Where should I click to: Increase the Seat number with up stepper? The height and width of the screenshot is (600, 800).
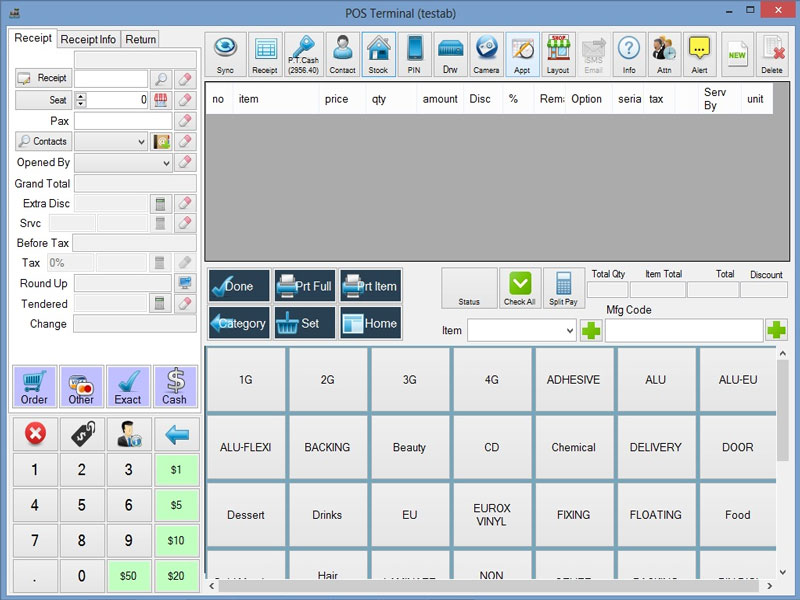[x=81, y=96]
